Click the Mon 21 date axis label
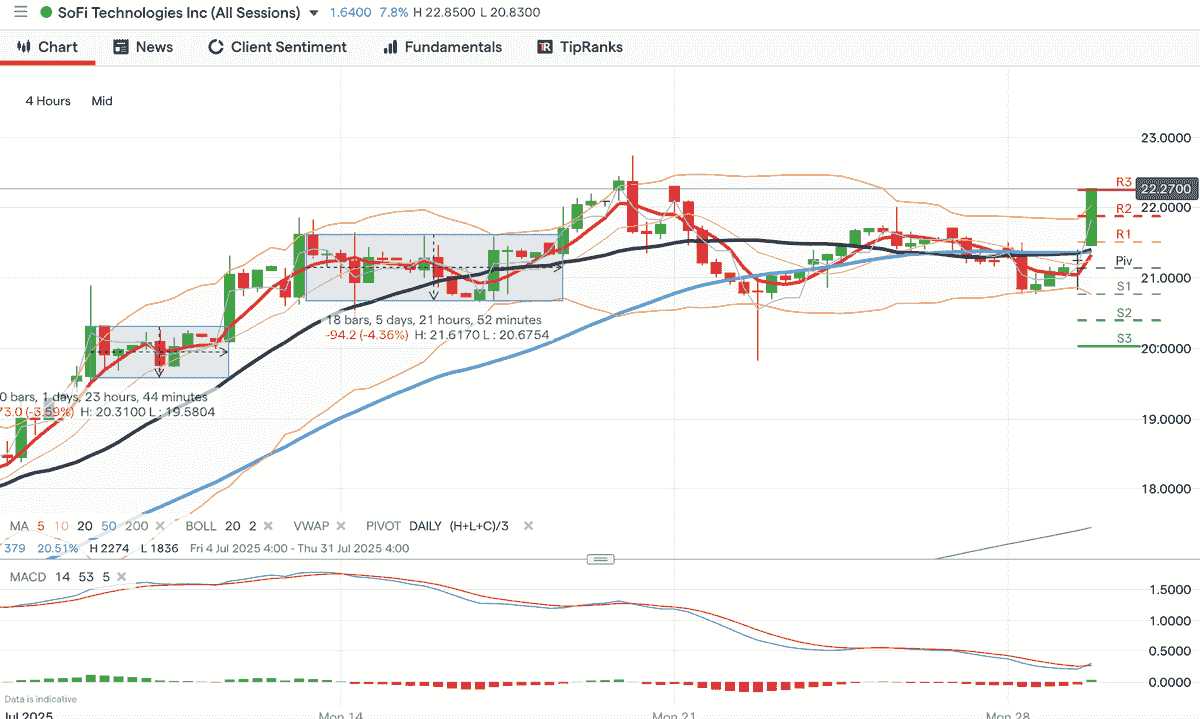 (x=673, y=715)
